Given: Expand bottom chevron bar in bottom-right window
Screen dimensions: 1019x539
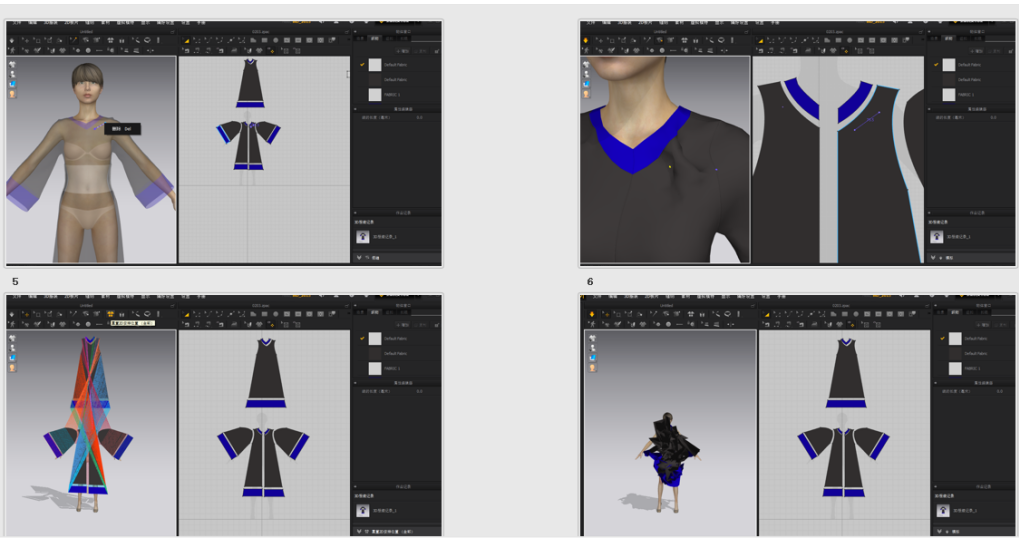Looking at the screenshot, I should pos(935,532).
